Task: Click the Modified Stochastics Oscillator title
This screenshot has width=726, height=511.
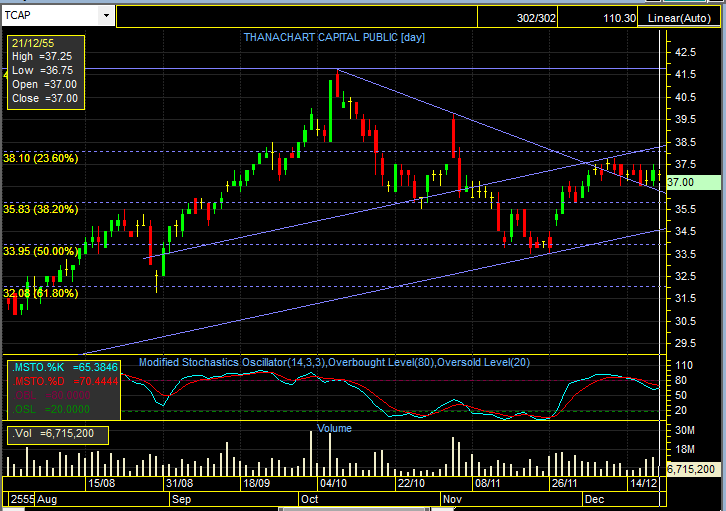Action: 334,362
